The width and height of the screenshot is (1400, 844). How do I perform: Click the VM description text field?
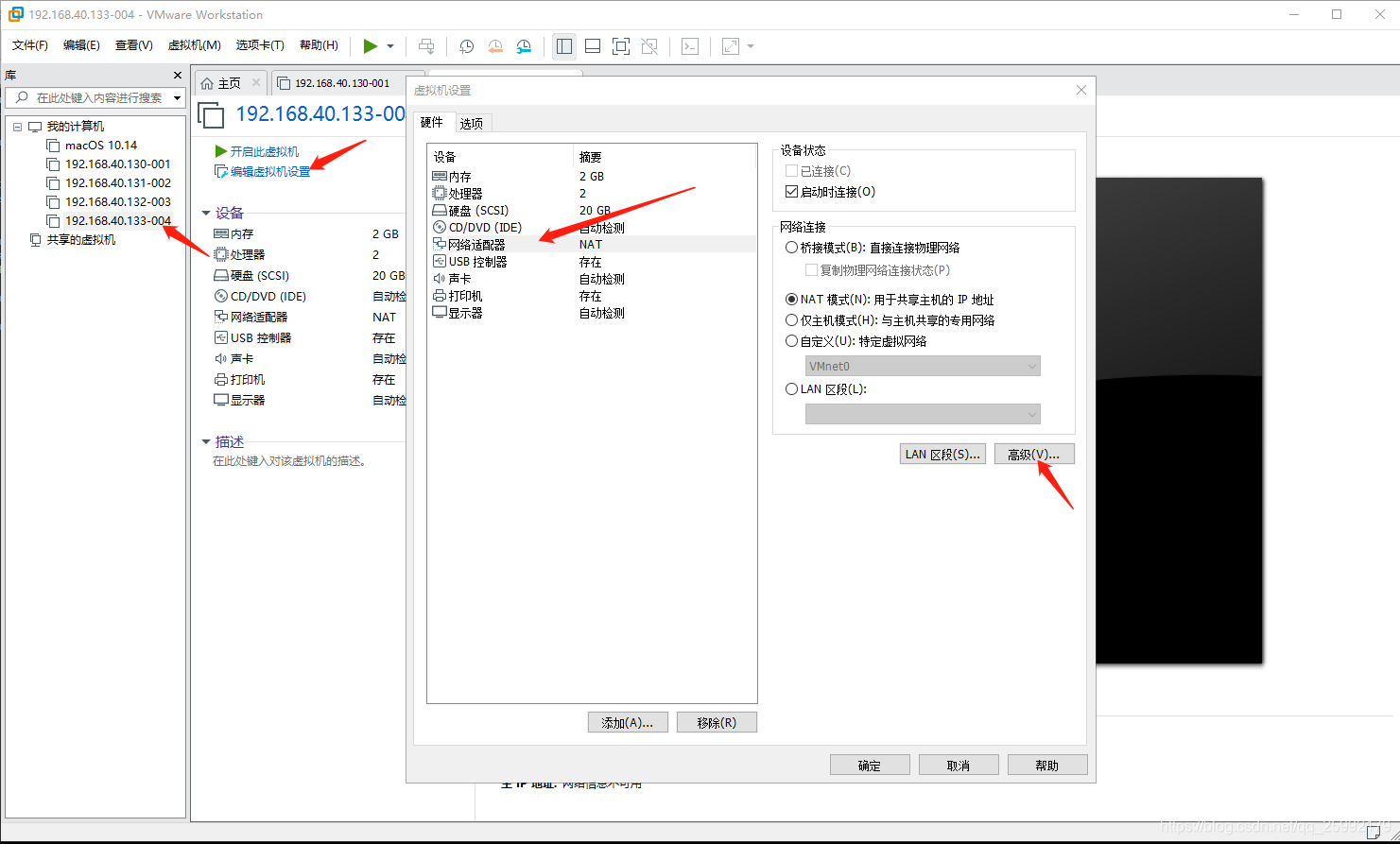[289, 461]
